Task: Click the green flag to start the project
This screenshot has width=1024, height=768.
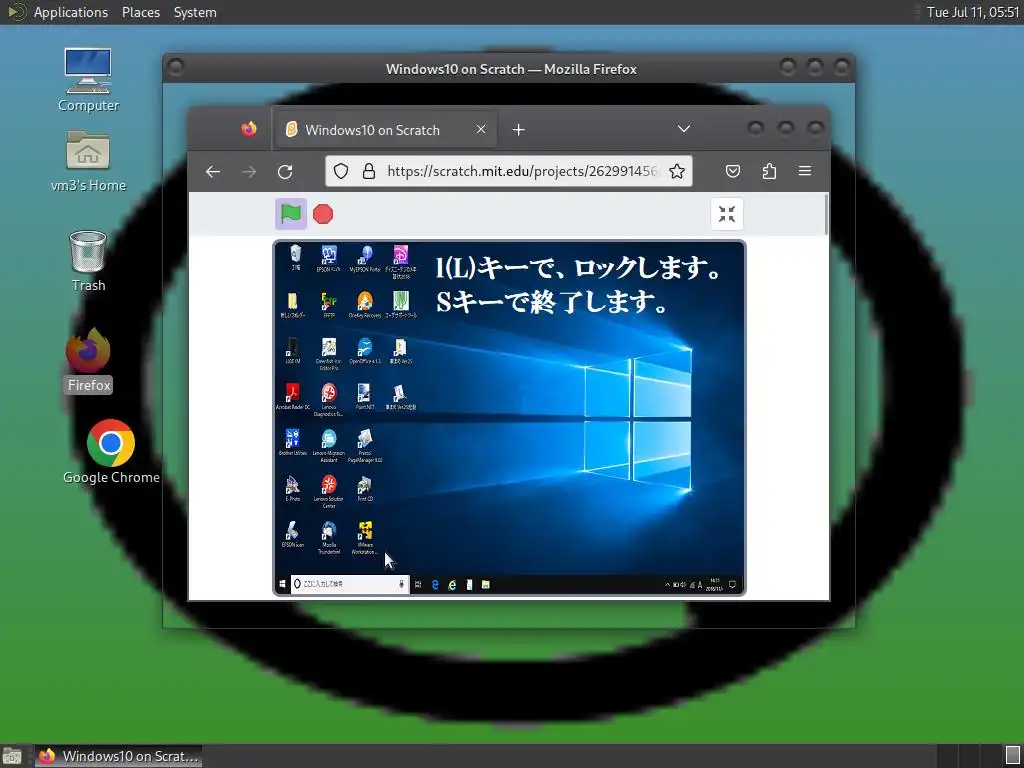Action: 291,214
